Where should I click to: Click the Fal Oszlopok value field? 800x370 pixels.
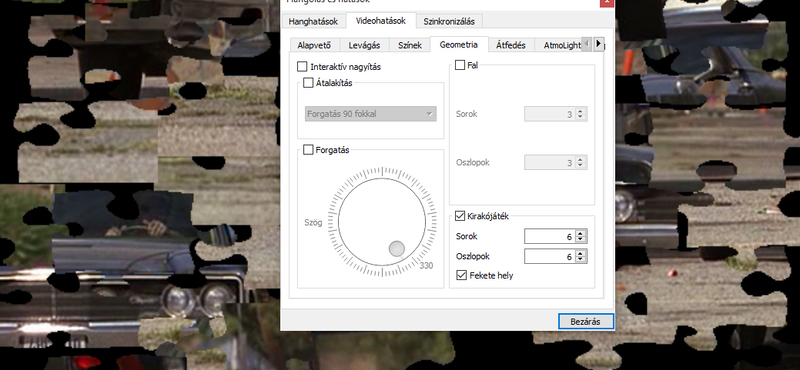coord(549,163)
